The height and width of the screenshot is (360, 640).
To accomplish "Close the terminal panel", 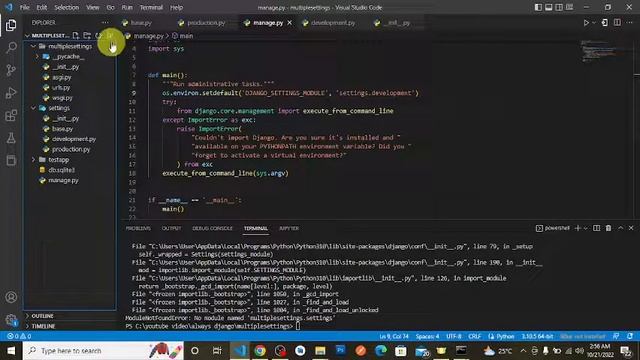I will [x=631, y=228].
